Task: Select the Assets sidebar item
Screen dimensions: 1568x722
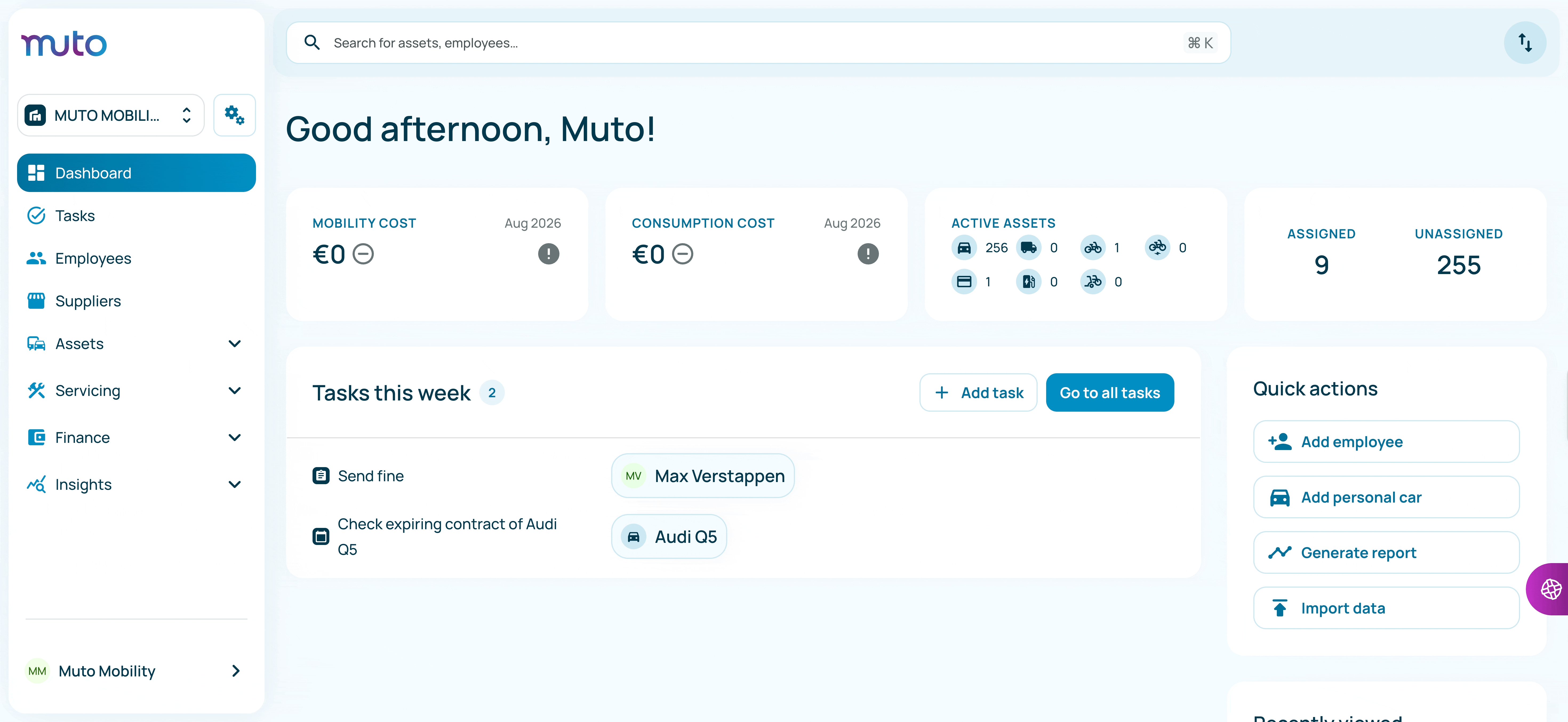Action: 136,343
